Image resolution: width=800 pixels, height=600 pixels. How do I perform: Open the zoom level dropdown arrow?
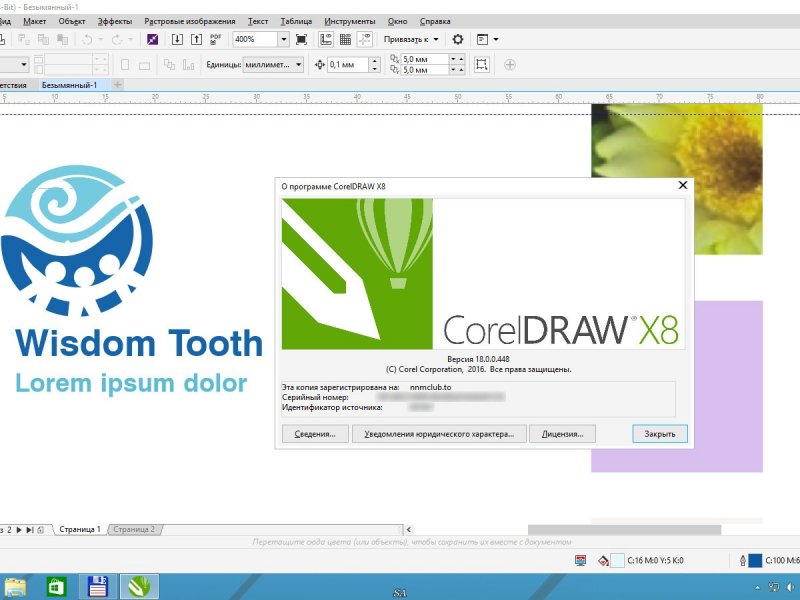click(284, 39)
